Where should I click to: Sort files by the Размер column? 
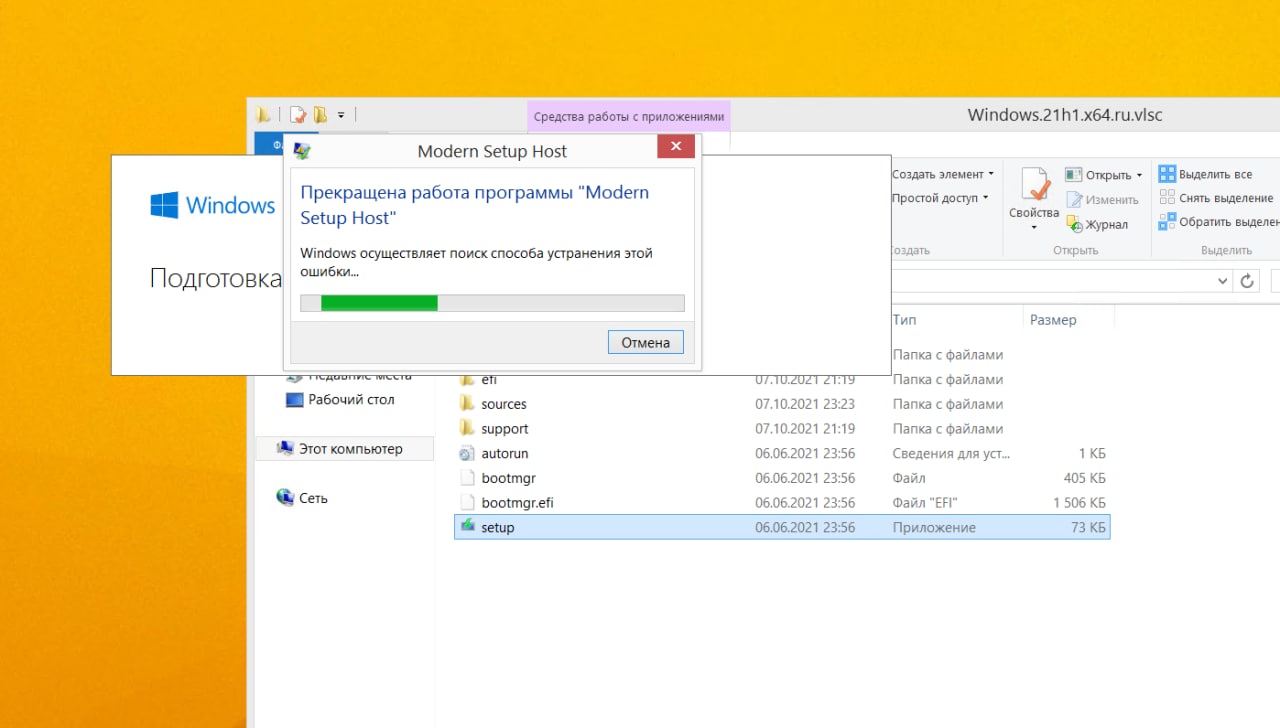tap(1053, 320)
